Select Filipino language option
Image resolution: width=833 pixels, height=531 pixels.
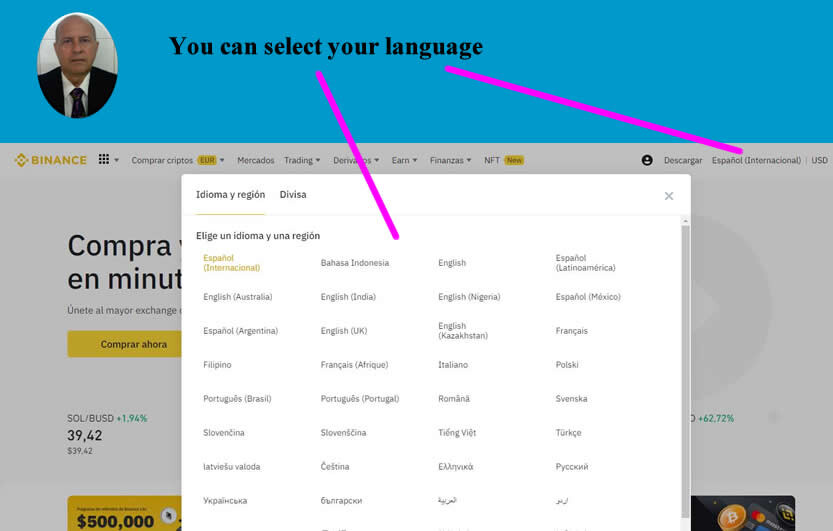click(217, 365)
